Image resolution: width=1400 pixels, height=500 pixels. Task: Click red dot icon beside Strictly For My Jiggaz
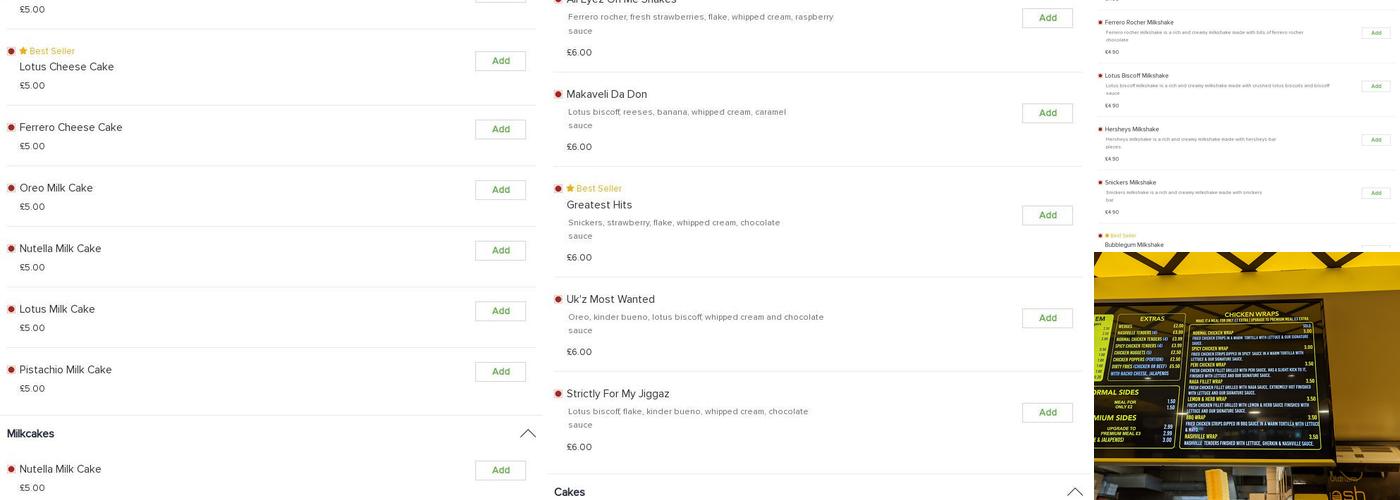click(x=558, y=394)
